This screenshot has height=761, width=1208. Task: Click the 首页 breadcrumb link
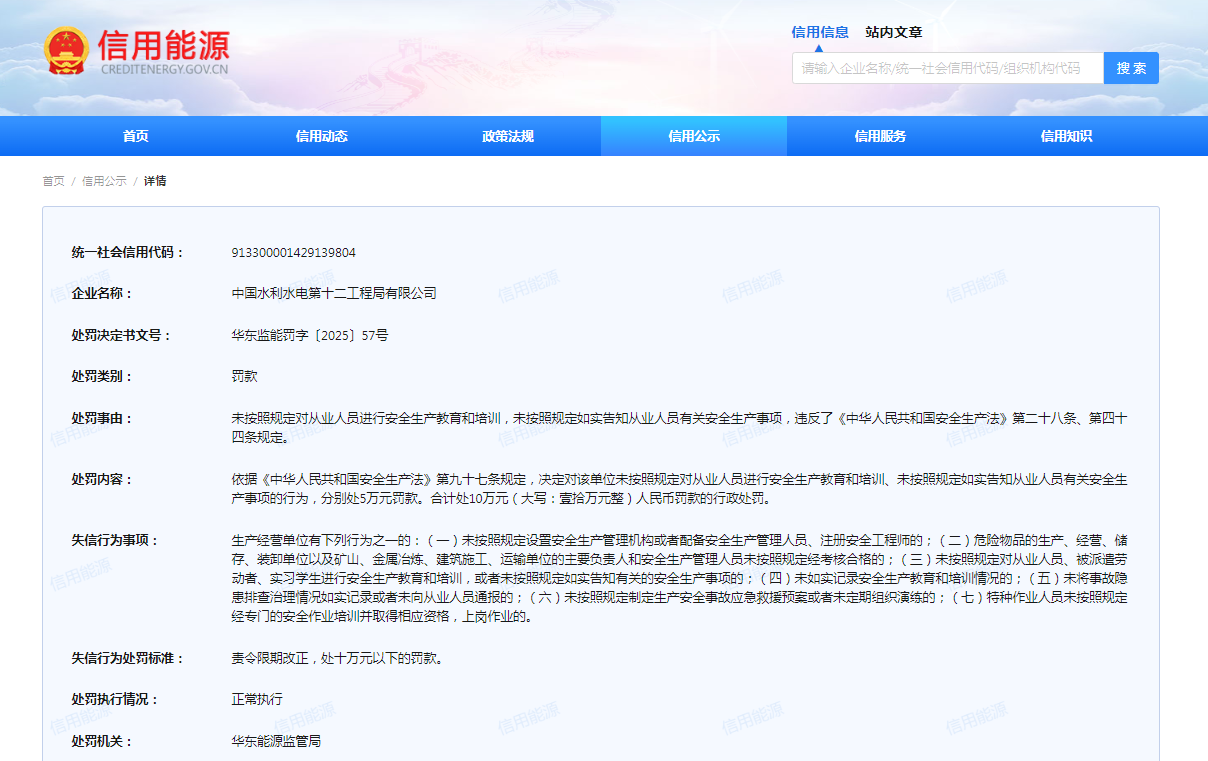click(53, 181)
